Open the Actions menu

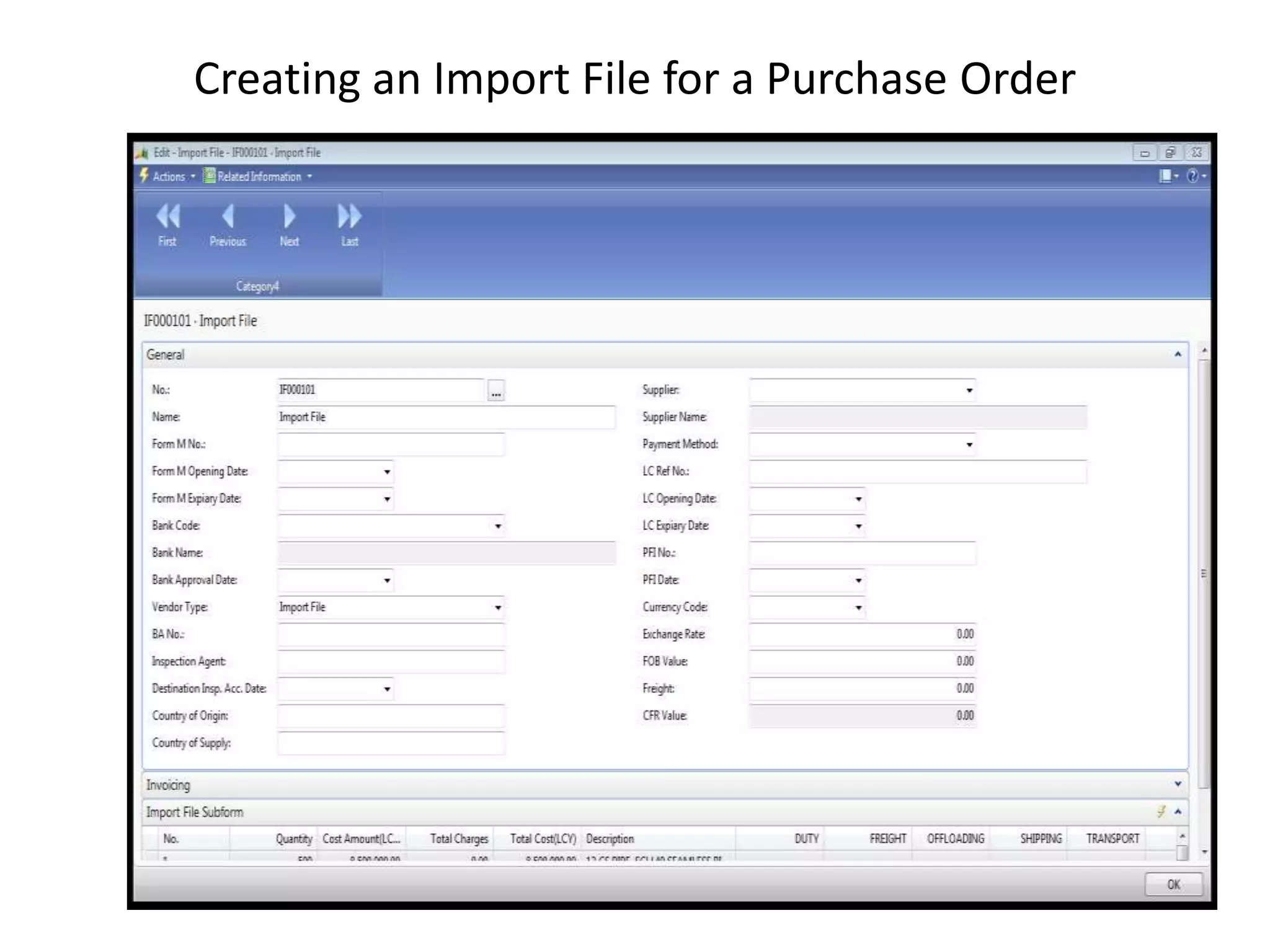point(169,177)
